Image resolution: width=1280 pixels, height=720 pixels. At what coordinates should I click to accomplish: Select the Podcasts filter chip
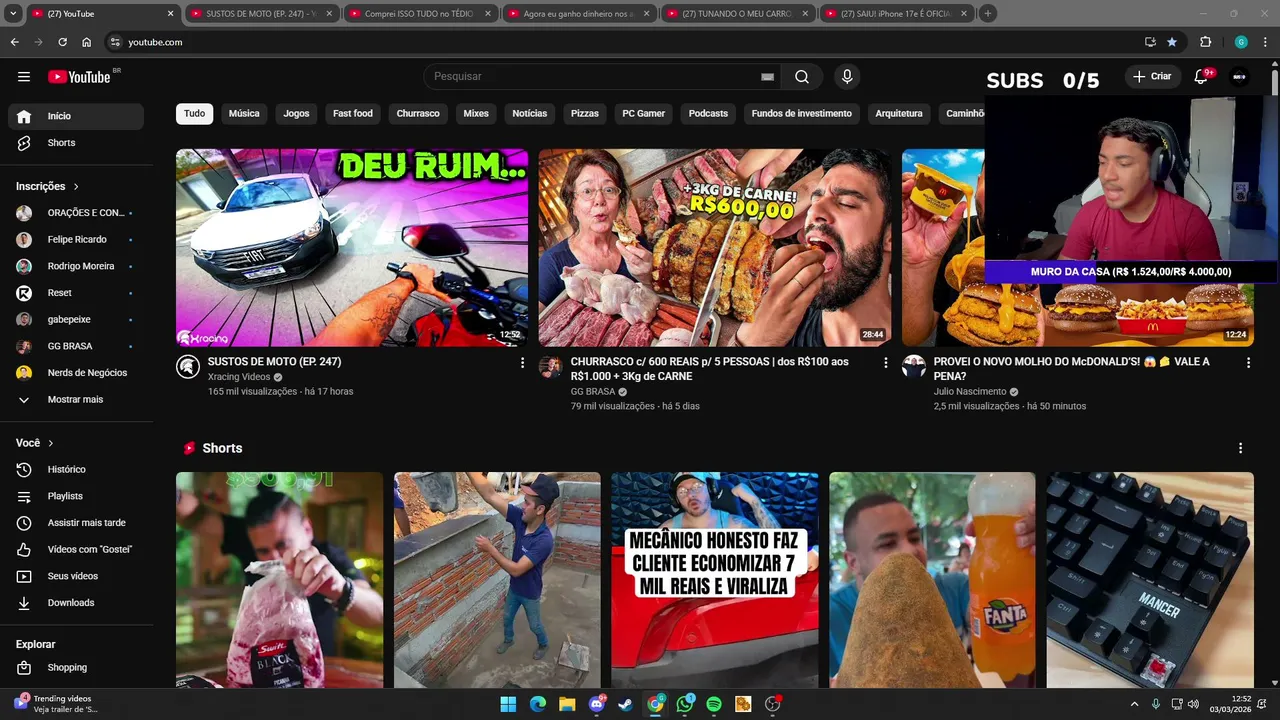tap(708, 114)
